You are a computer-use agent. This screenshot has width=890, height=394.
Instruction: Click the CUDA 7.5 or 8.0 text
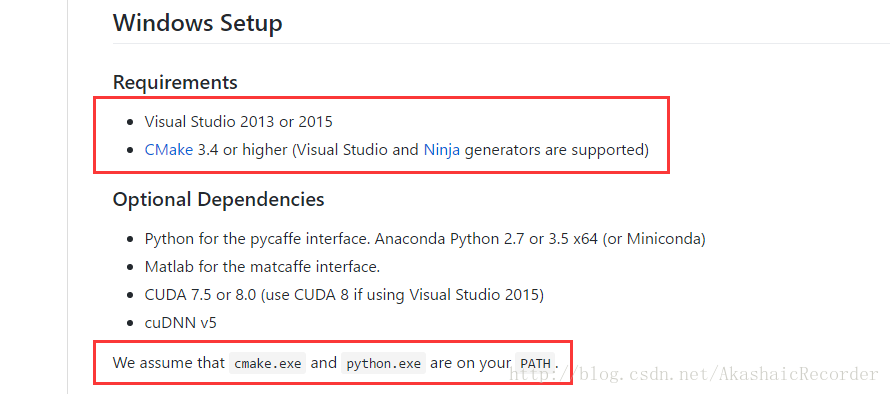coord(200,295)
